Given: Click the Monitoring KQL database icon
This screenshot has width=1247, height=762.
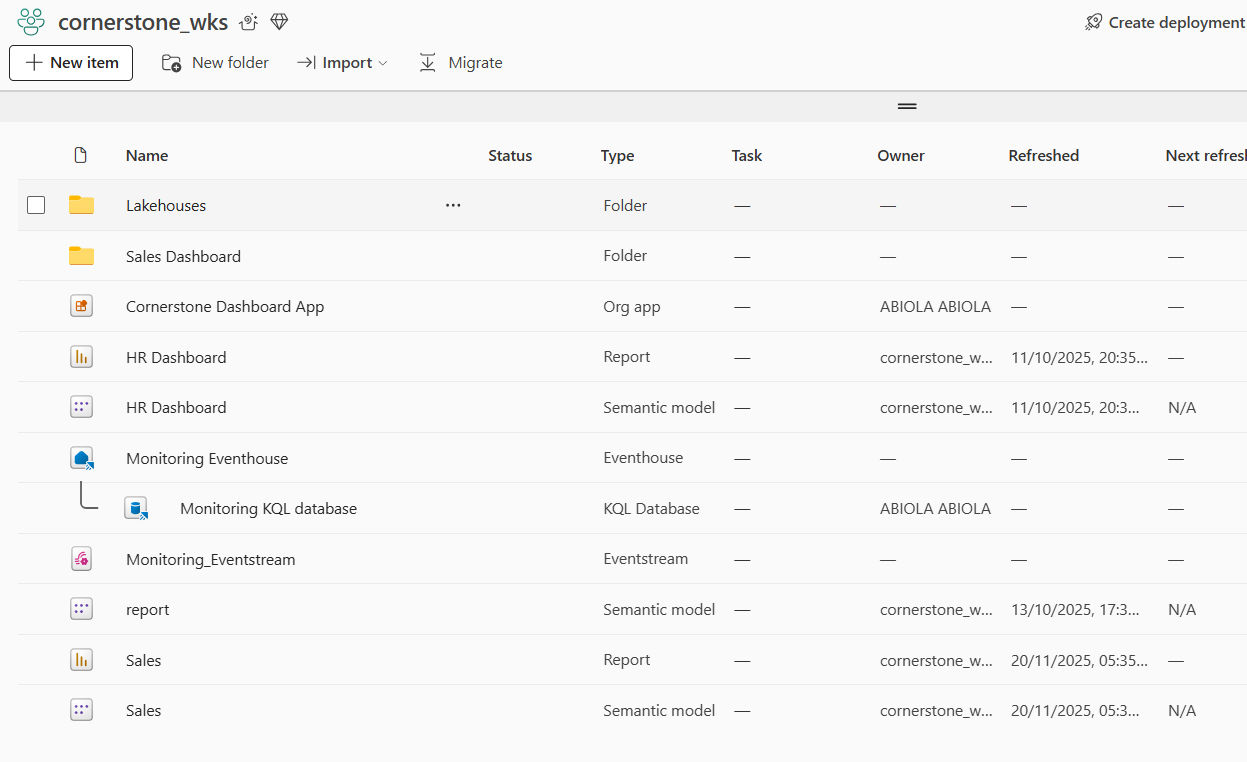Looking at the screenshot, I should 136,508.
